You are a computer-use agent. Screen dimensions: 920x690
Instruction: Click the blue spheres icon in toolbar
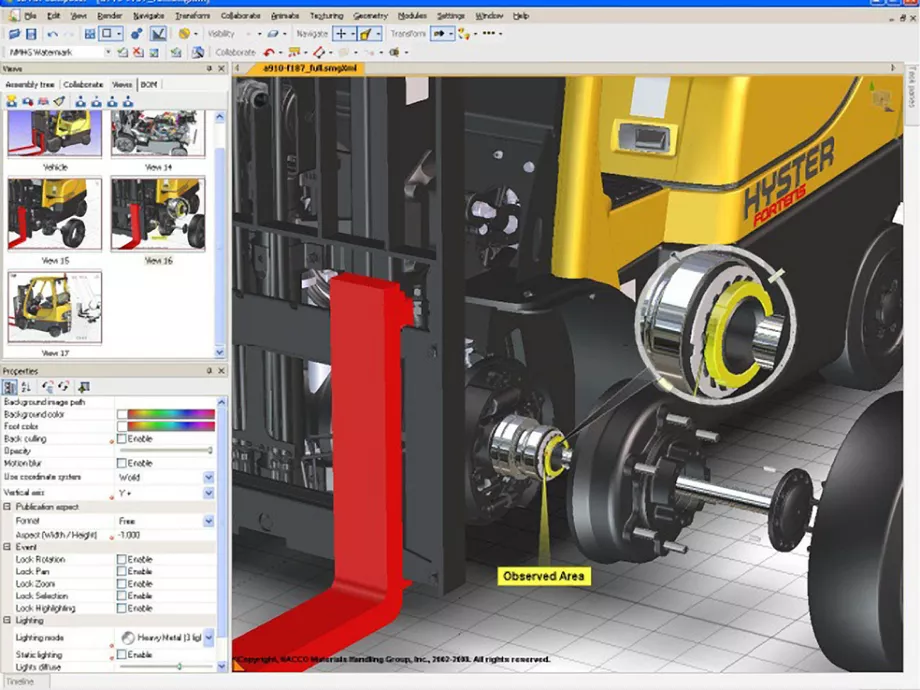tap(137, 34)
